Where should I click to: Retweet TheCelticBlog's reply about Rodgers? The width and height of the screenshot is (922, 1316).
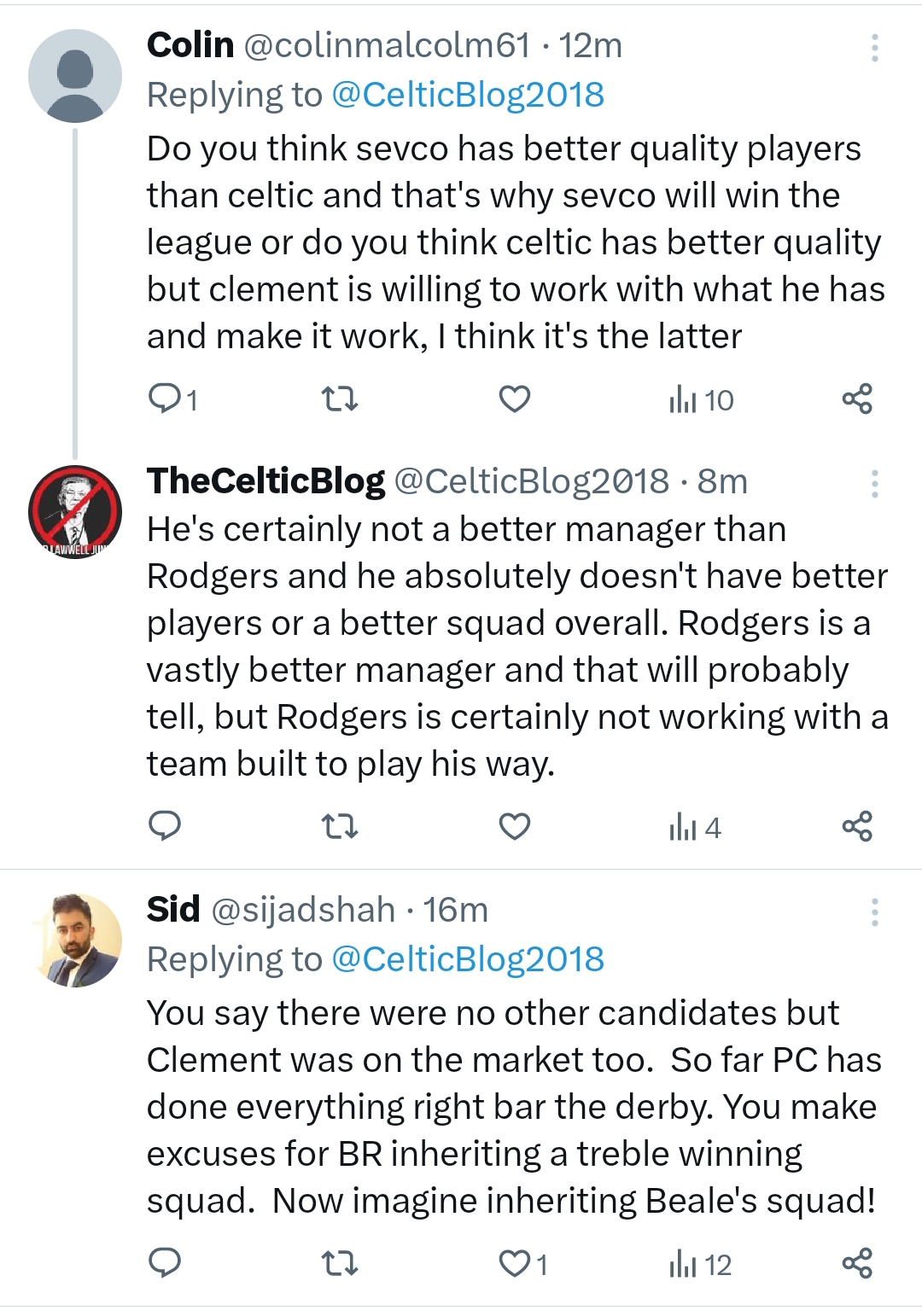tap(339, 826)
